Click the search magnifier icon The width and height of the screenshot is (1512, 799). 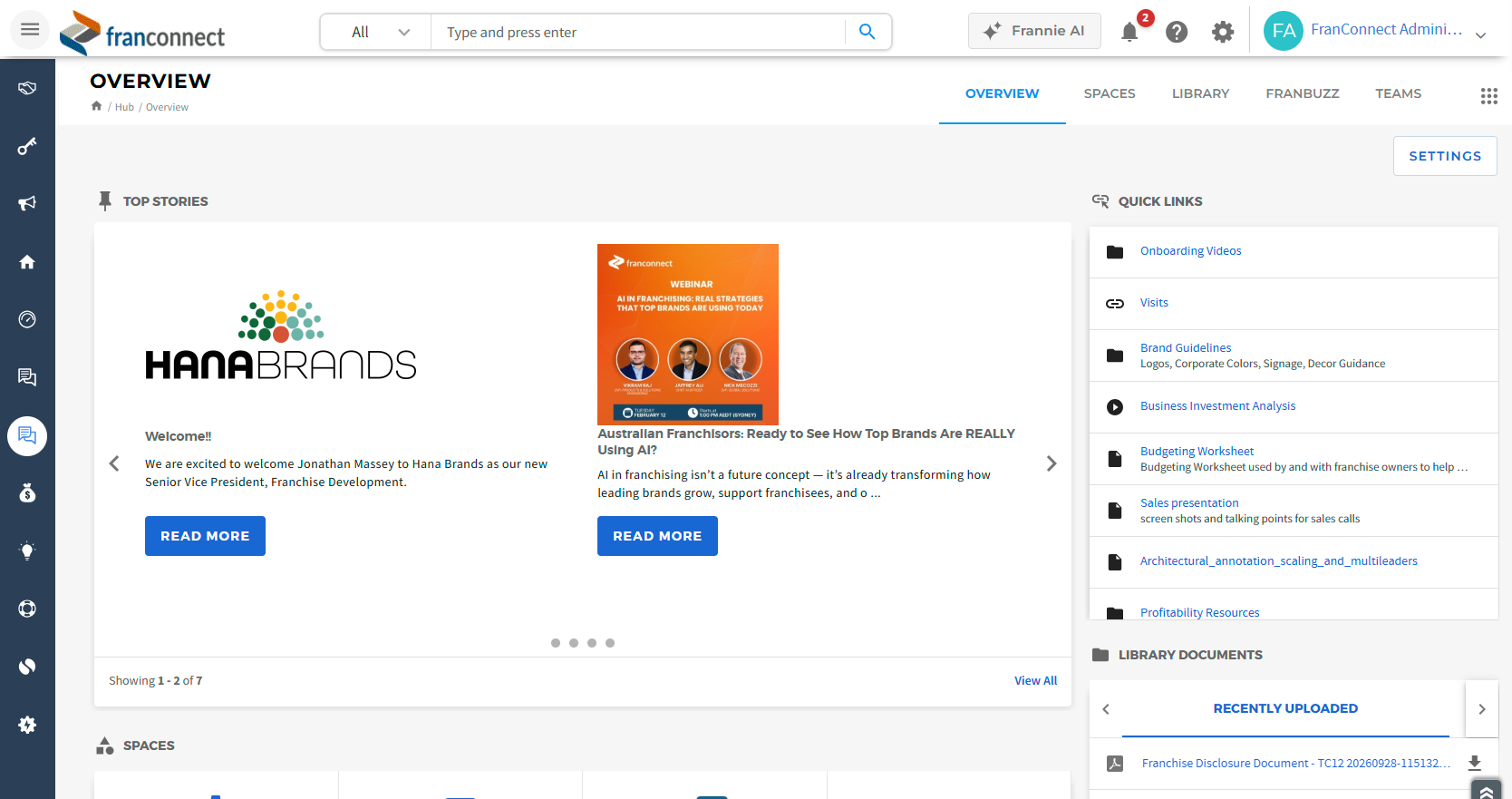[x=867, y=32]
